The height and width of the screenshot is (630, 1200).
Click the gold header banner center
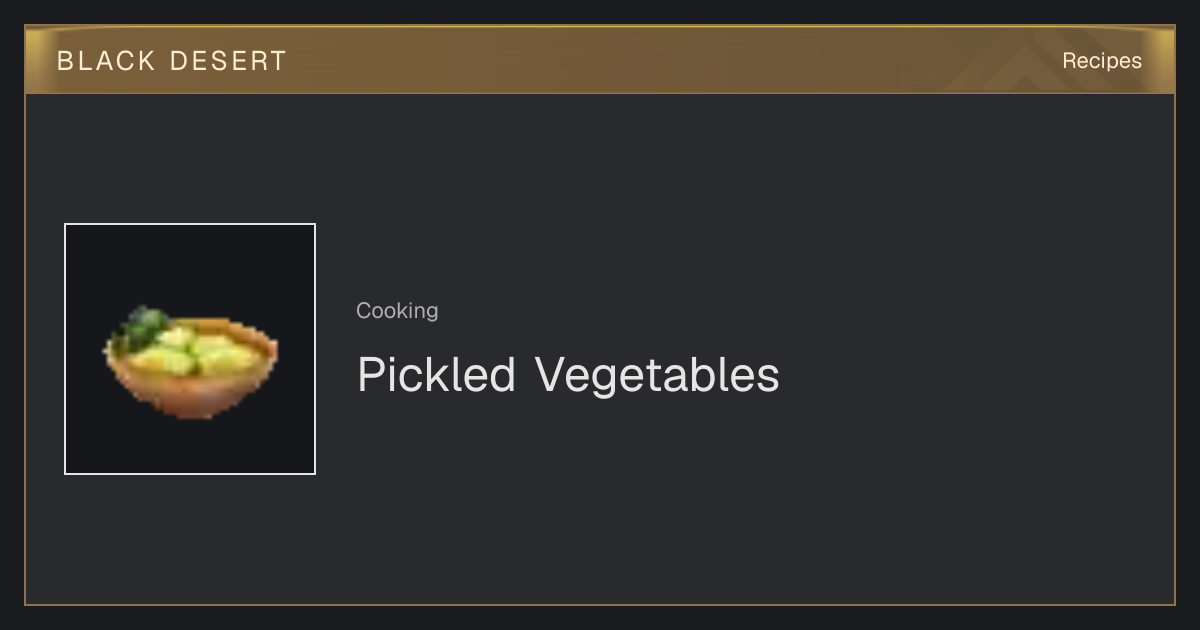pos(600,61)
